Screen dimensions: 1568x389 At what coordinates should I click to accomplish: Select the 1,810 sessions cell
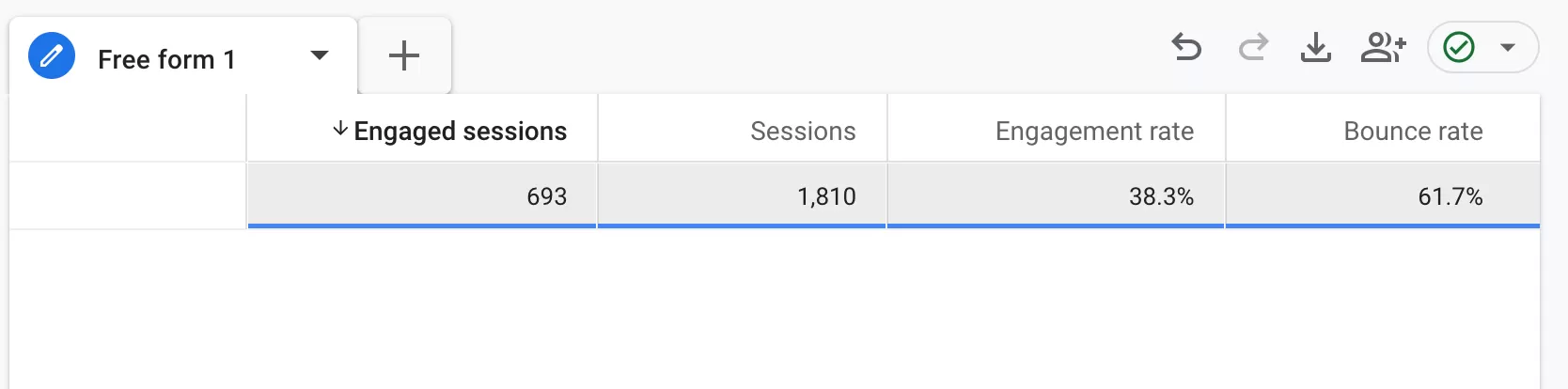[x=742, y=195]
